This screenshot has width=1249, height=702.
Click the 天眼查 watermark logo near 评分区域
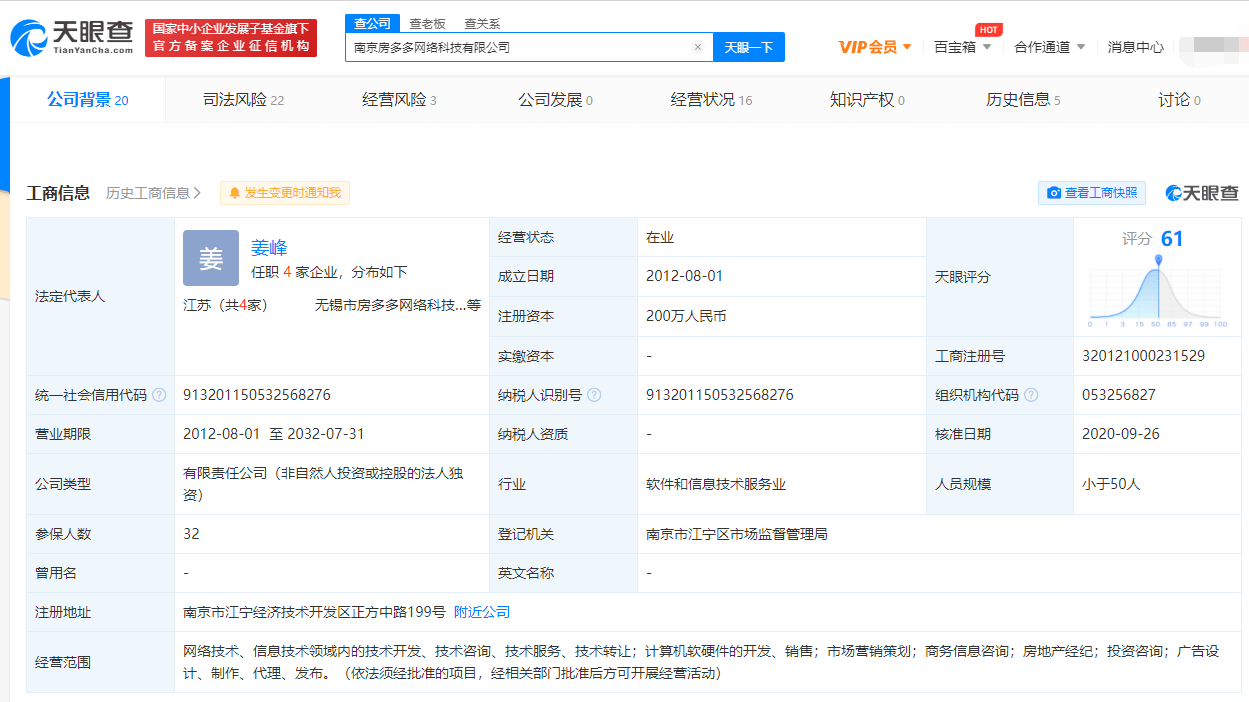click(x=1200, y=192)
